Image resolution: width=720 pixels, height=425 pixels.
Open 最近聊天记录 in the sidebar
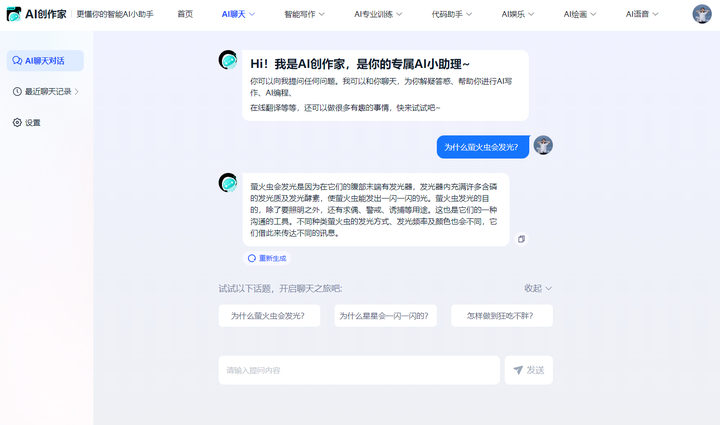coord(45,92)
